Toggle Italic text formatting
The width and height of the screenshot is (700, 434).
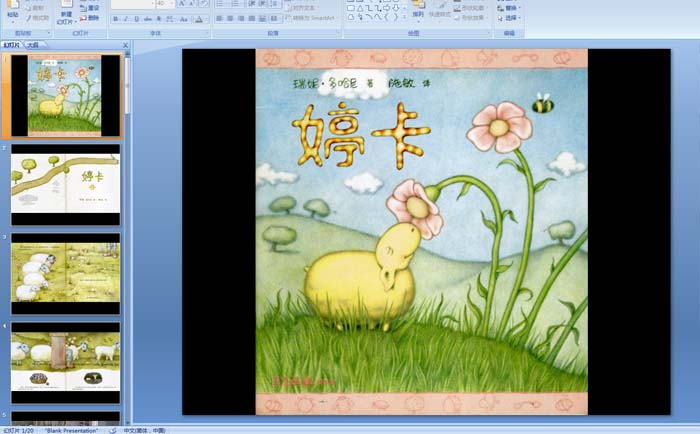point(127,18)
